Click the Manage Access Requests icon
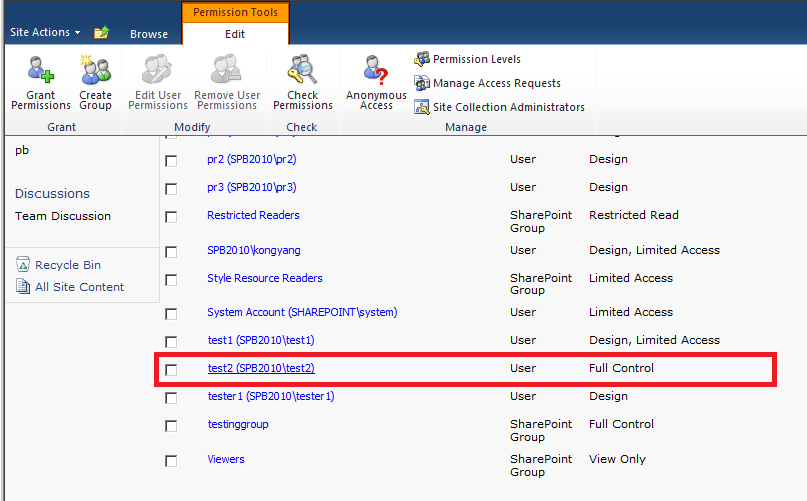Screen dimensions: 807x501 [422, 83]
